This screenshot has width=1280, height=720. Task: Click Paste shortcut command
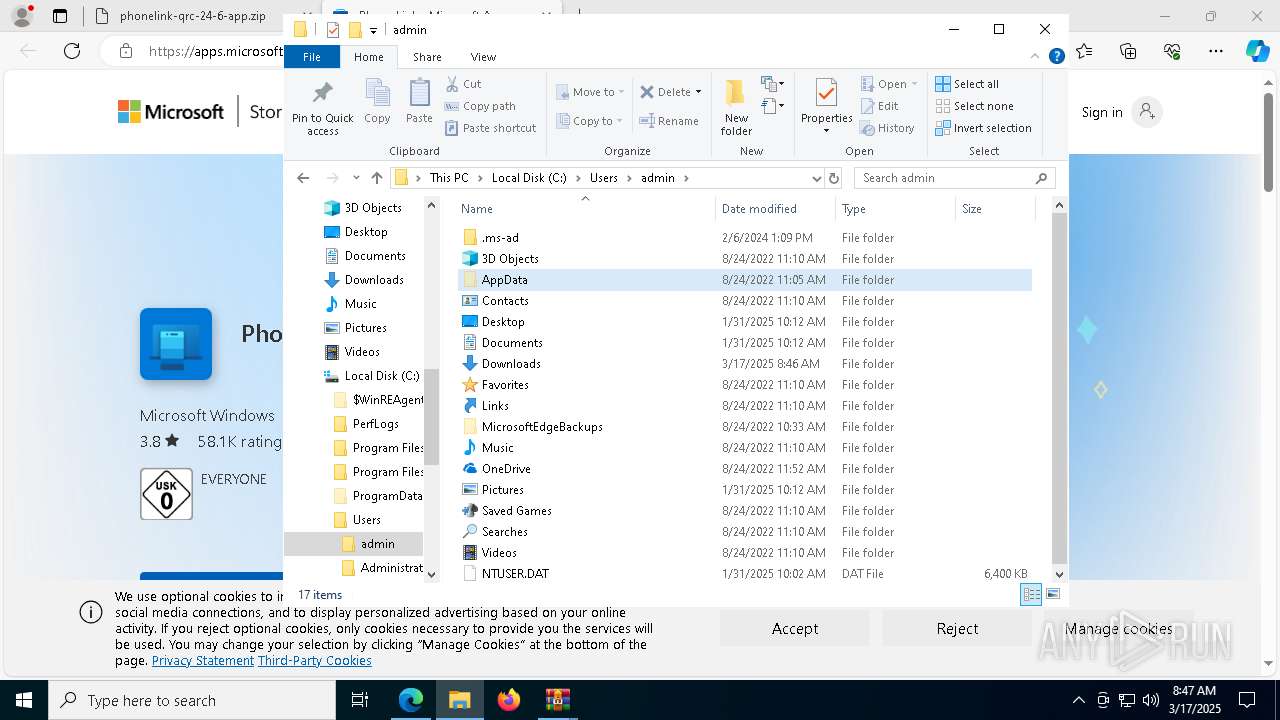coord(490,128)
